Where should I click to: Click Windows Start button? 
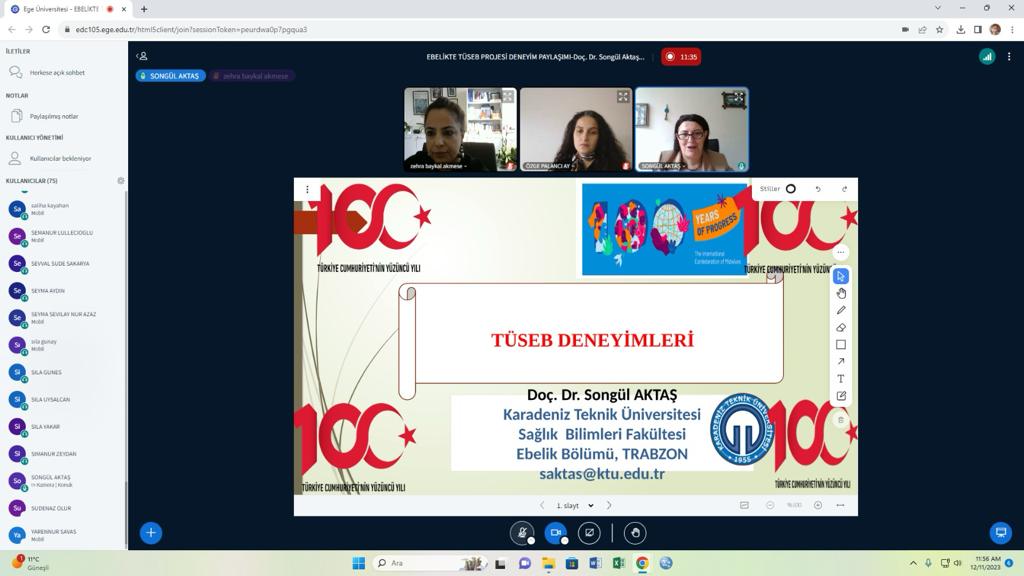coord(359,563)
